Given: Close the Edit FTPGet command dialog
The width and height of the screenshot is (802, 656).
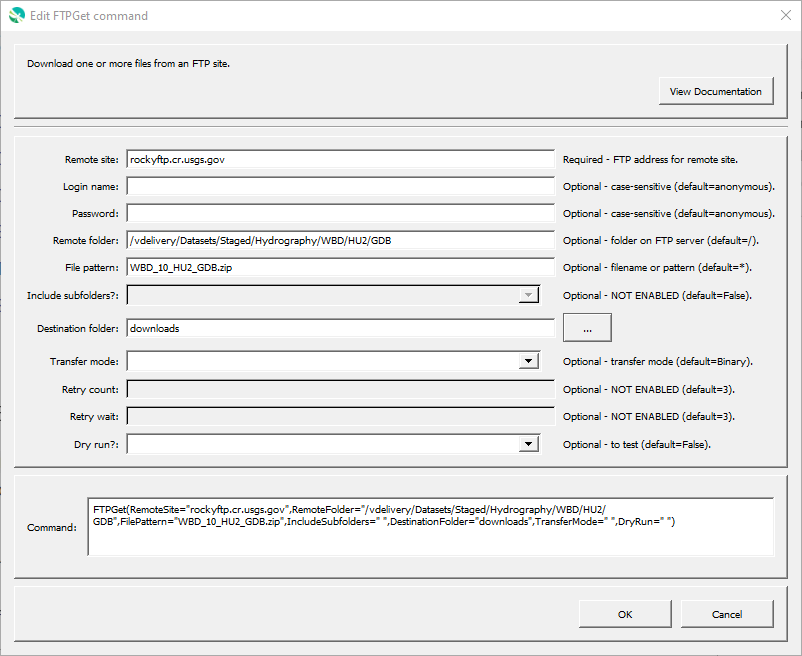Looking at the screenshot, I should [x=786, y=15].
